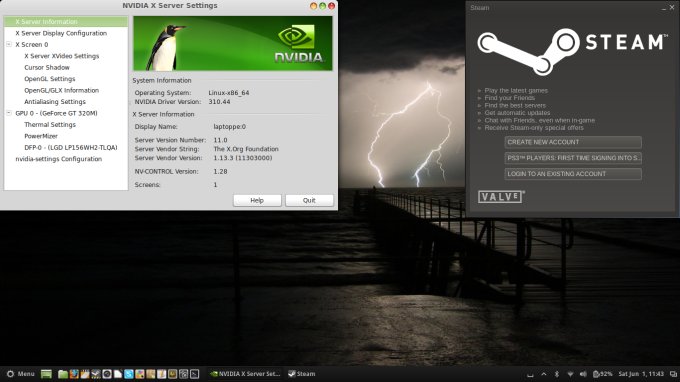Launch the blue Skype icon in panel
Viewport: 680px width, 382px height.
click(x=129, y=374)
